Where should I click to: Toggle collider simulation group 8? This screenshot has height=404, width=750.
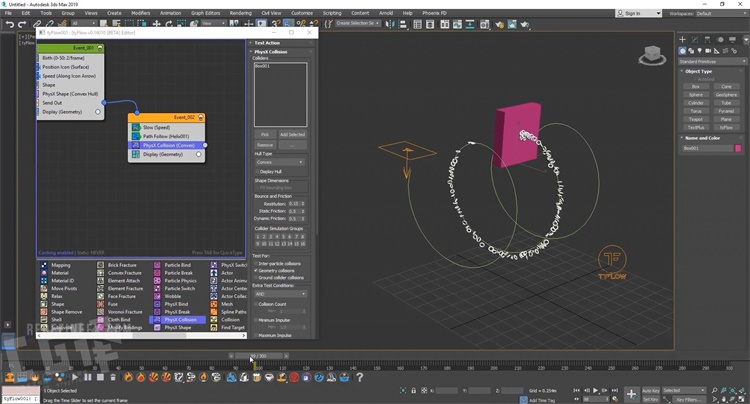point(302,237)
